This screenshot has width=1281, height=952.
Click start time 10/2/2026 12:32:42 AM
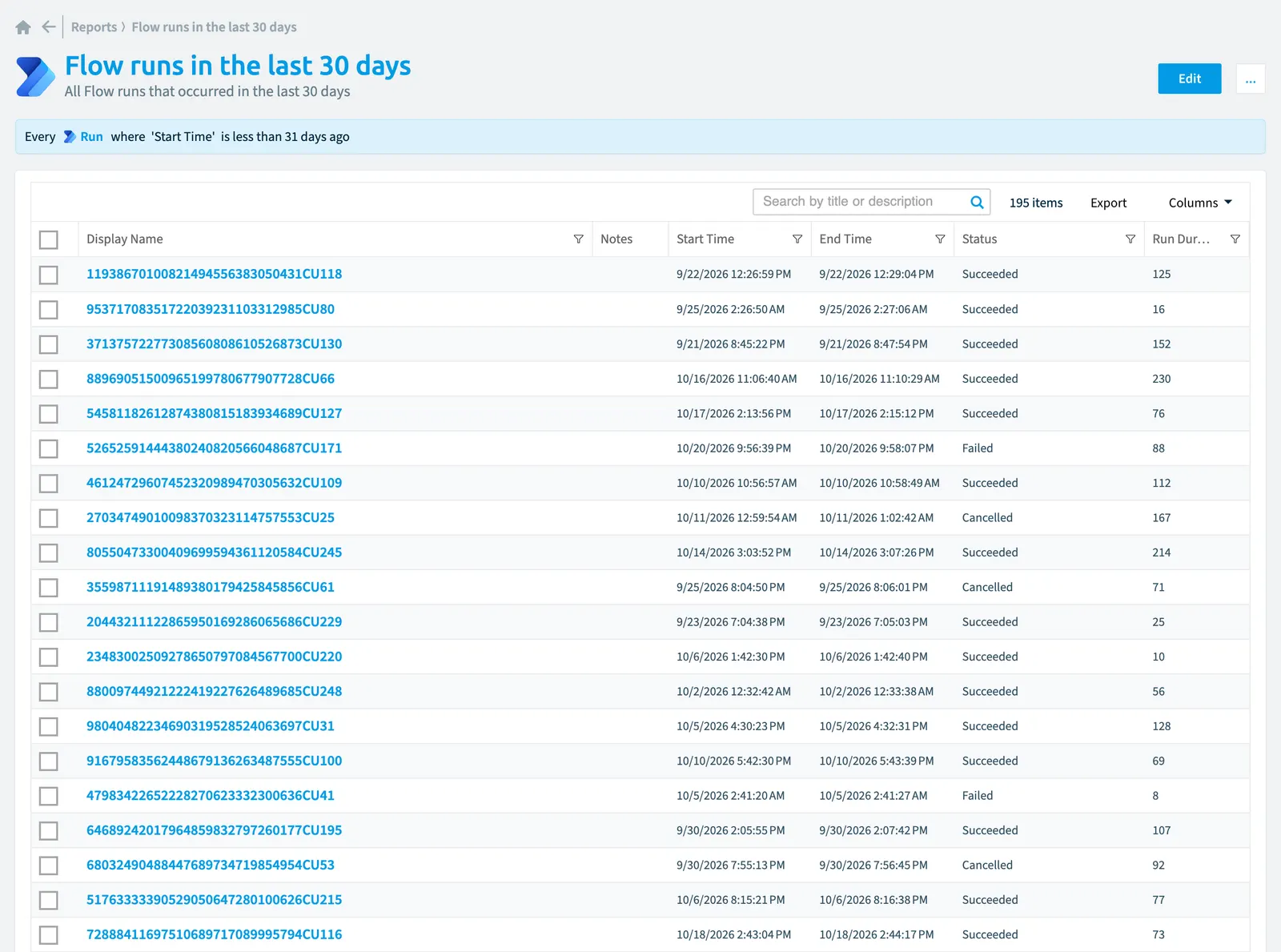(733, 692)
